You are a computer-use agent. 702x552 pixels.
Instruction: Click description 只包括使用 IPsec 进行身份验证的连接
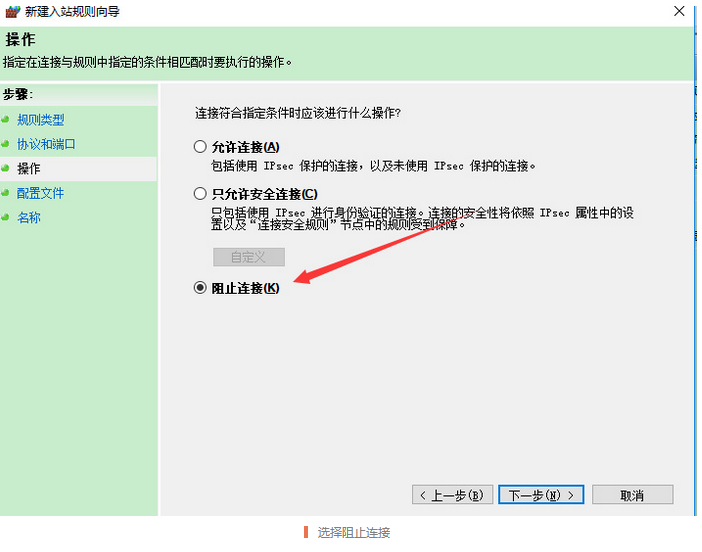click(422, 218)
